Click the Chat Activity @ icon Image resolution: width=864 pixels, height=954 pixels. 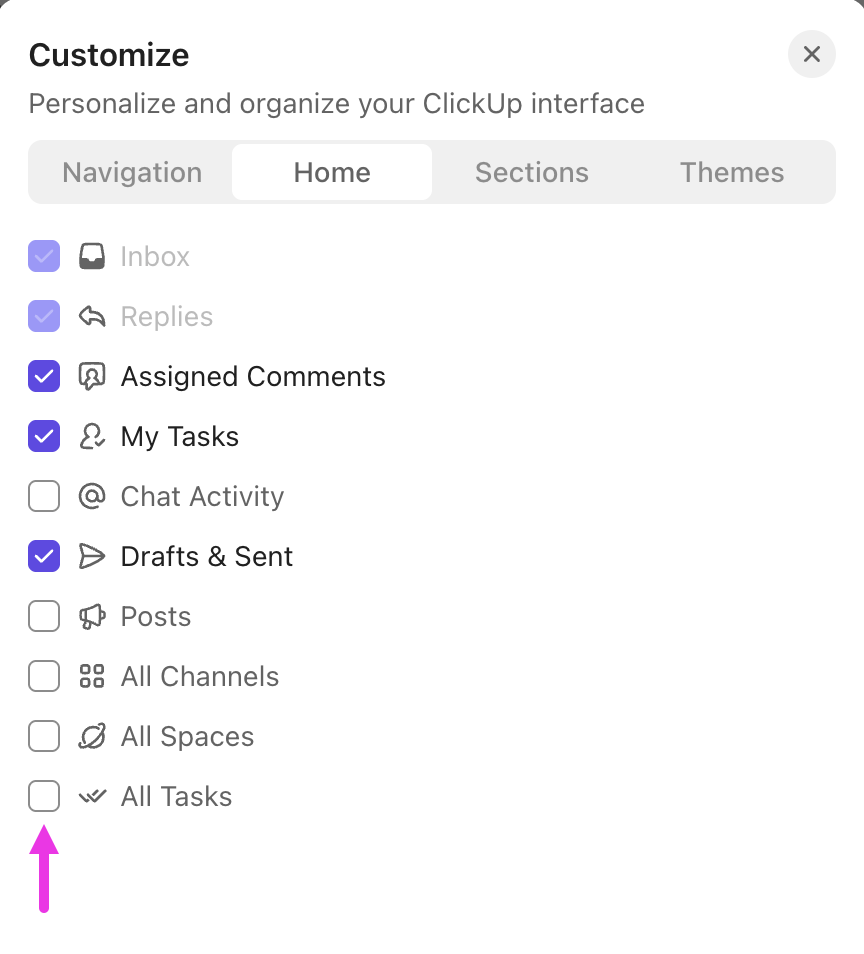(92, 496)
